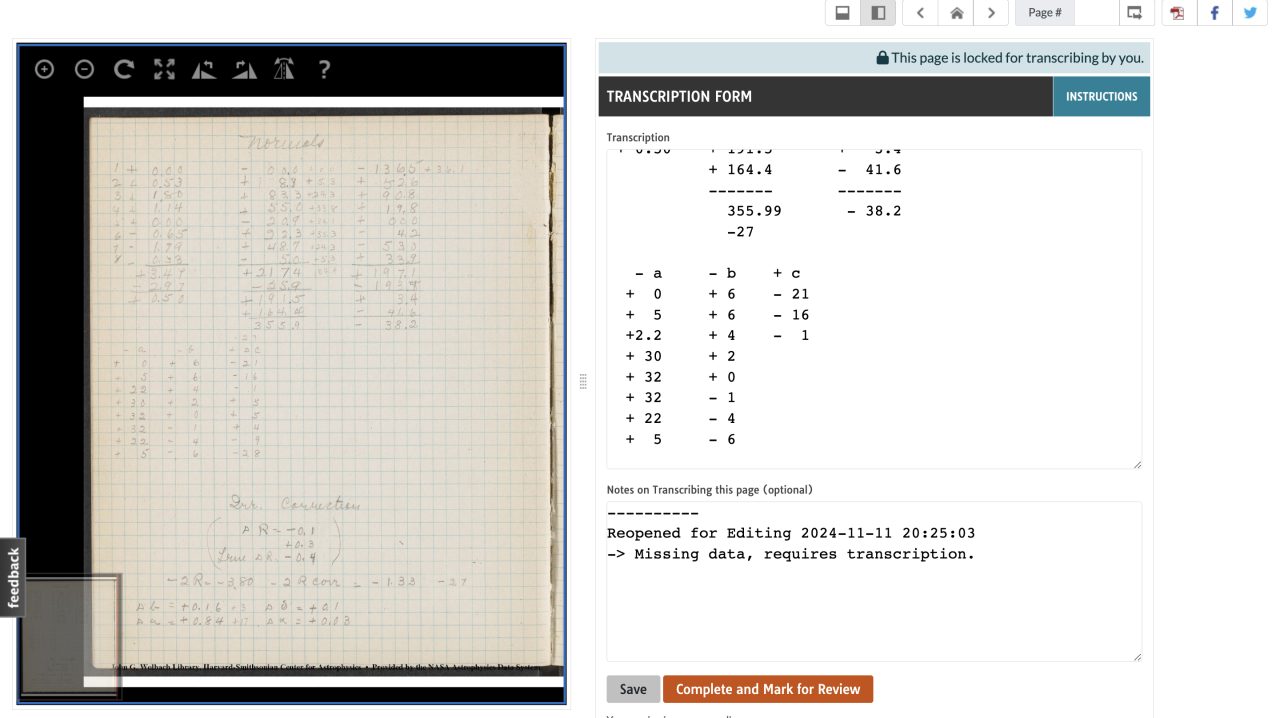Image resolution: width=1280 pixels, height=718 pixels.
Task: Click the '+ c' column header text
Action: tap(787, 273)
